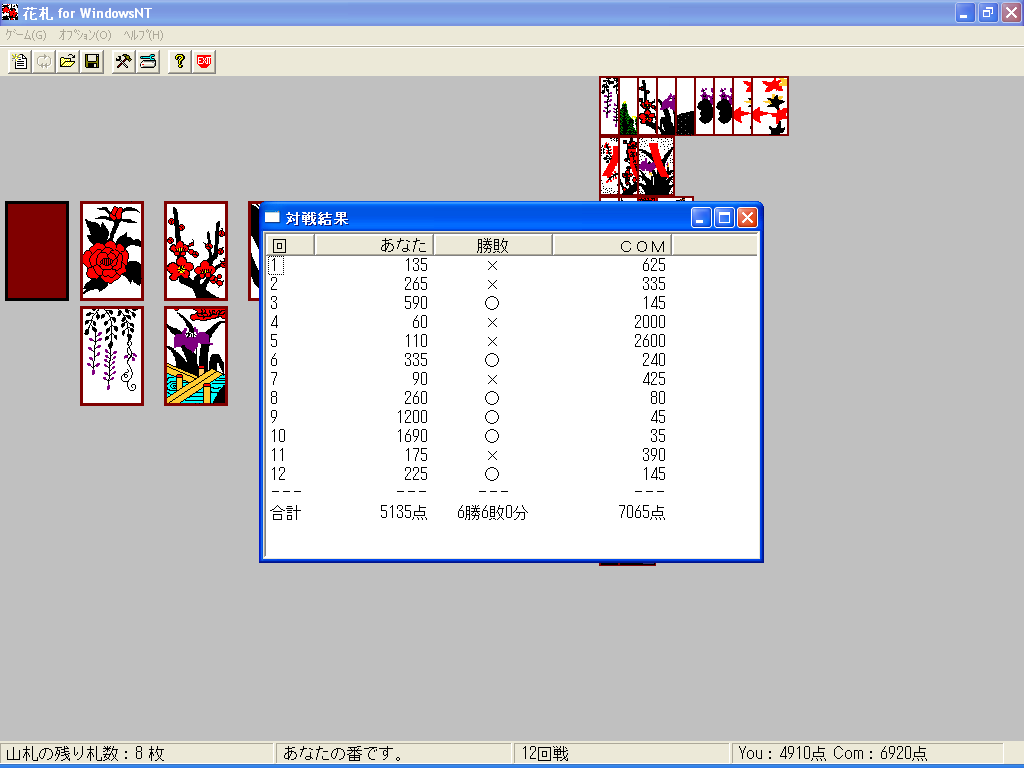
Task: Open the オプション(O) menu
Action: (x=85, y=35)
